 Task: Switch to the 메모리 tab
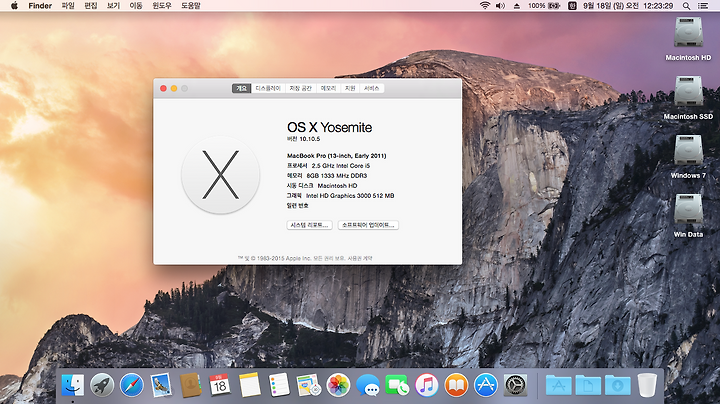328,88
